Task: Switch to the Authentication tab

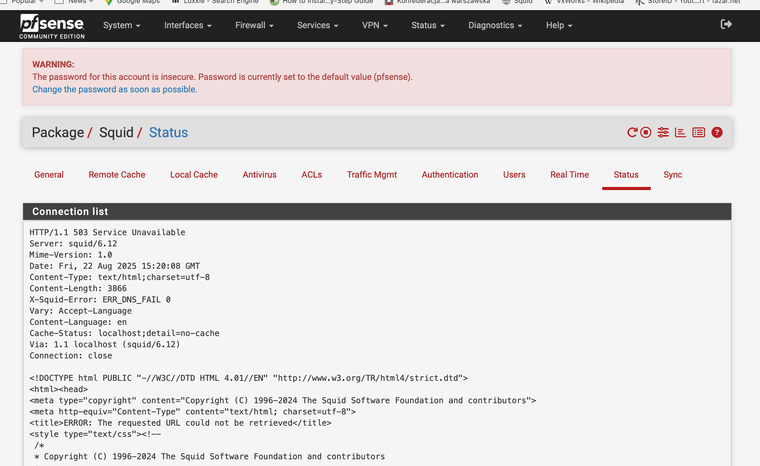Action: 450,175
